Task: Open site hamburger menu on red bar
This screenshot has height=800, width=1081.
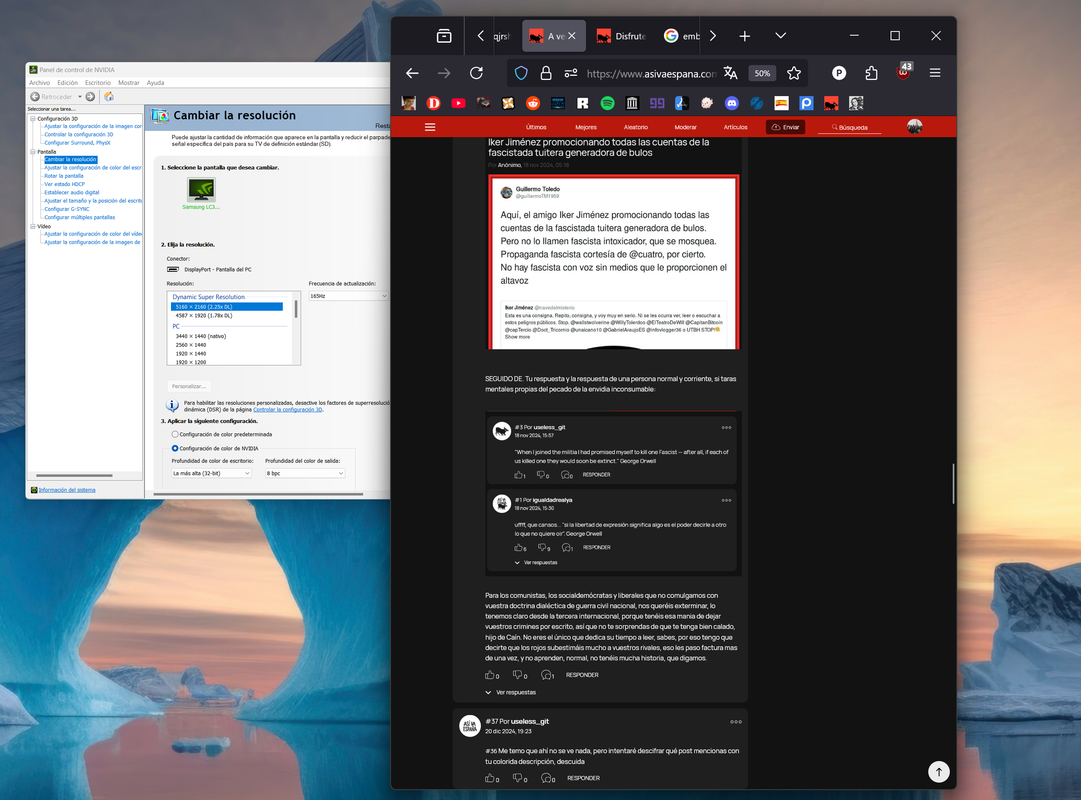Action: pos(430,127)
